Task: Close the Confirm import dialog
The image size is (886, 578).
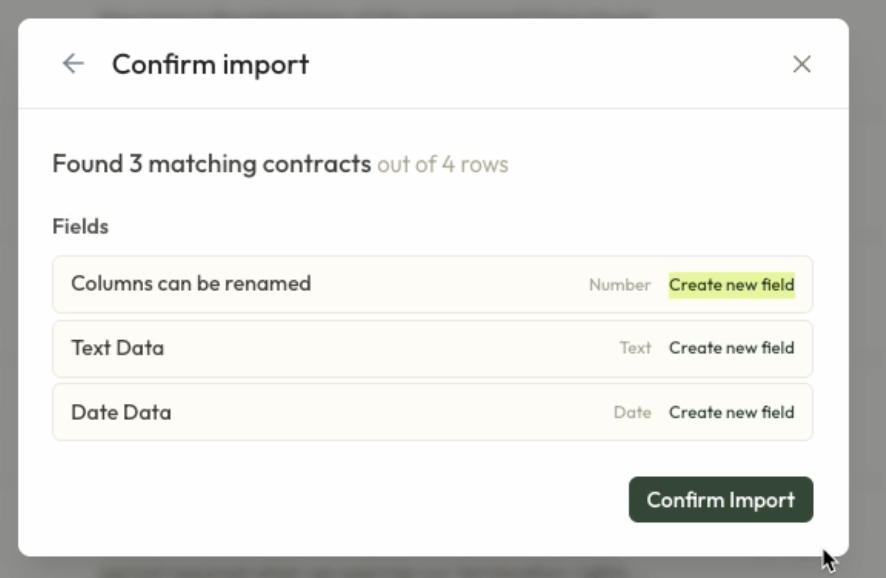Action: click(801, 64)
